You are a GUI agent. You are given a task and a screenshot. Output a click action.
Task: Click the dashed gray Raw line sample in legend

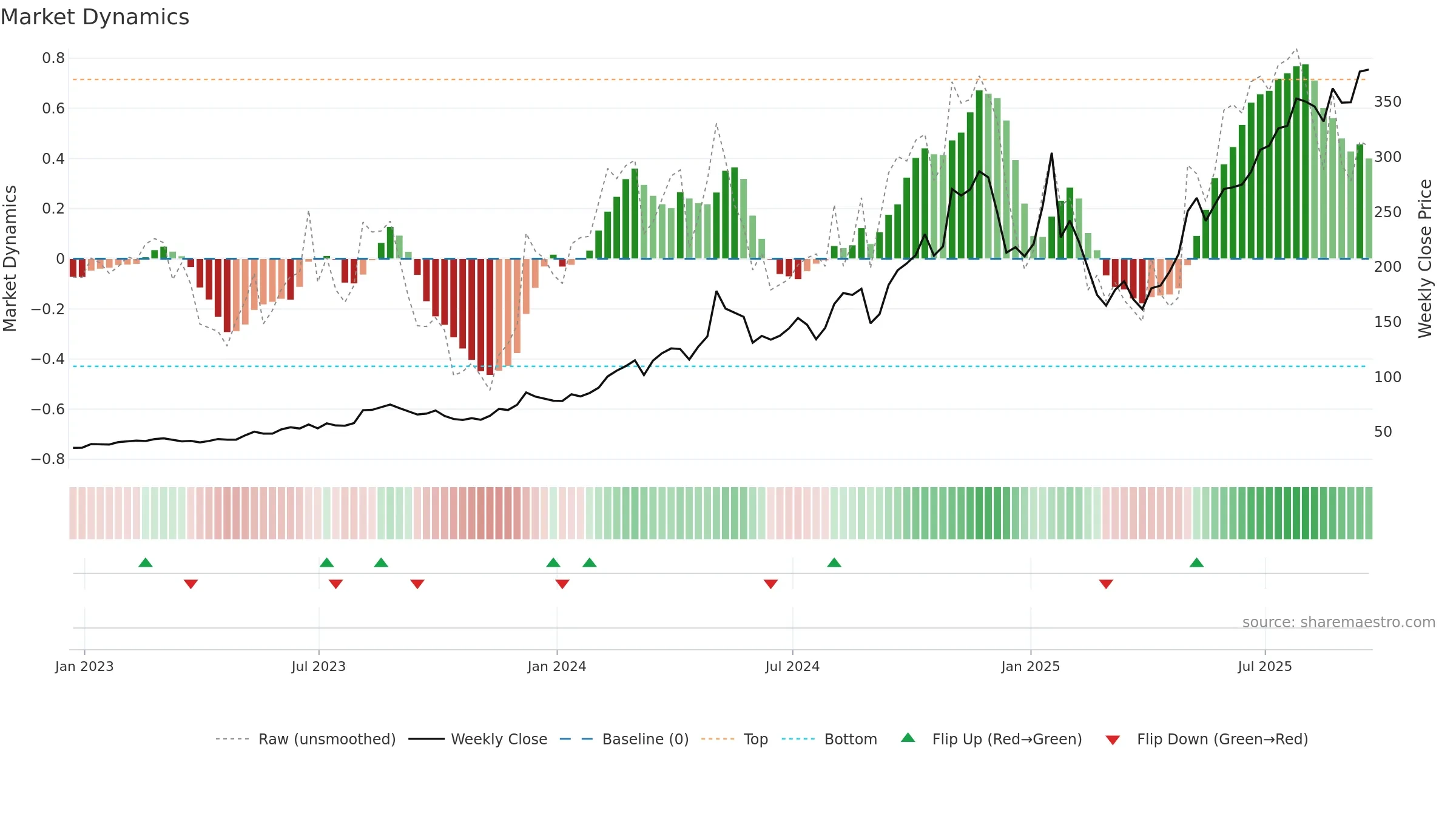[232, 739]
